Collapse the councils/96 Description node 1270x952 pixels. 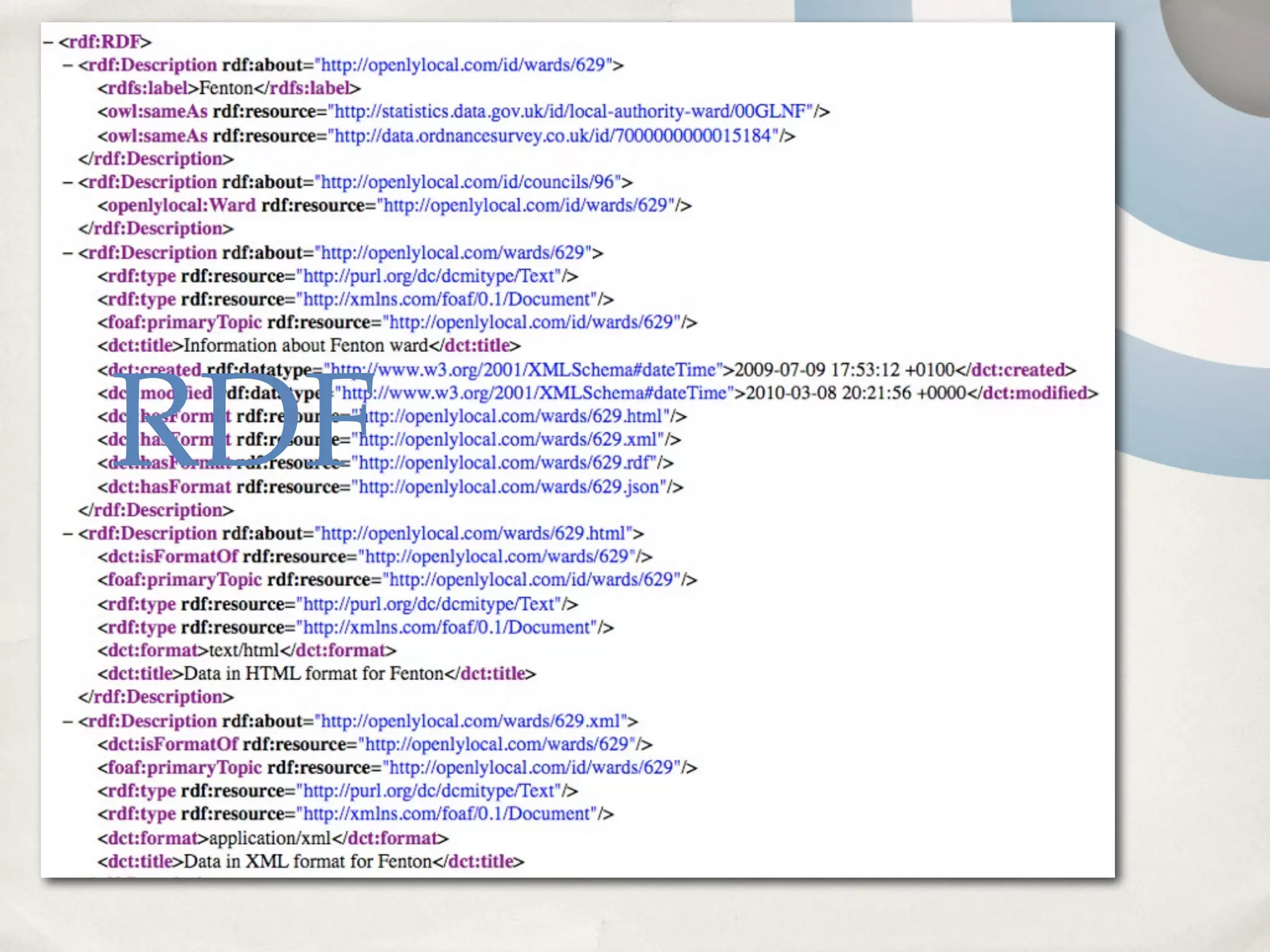tap(68, 183)
